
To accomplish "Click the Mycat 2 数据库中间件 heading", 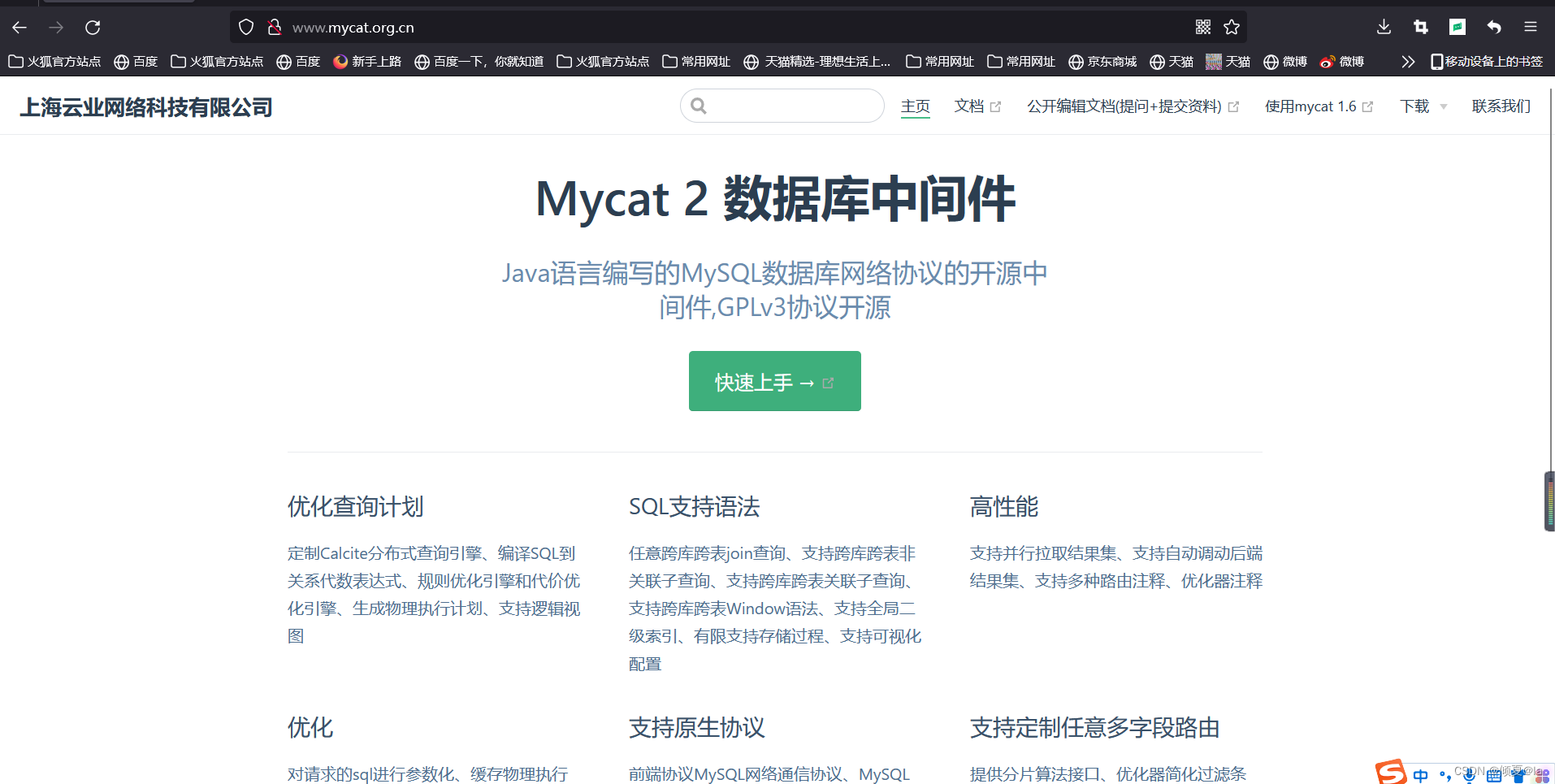I will [775, 199].
